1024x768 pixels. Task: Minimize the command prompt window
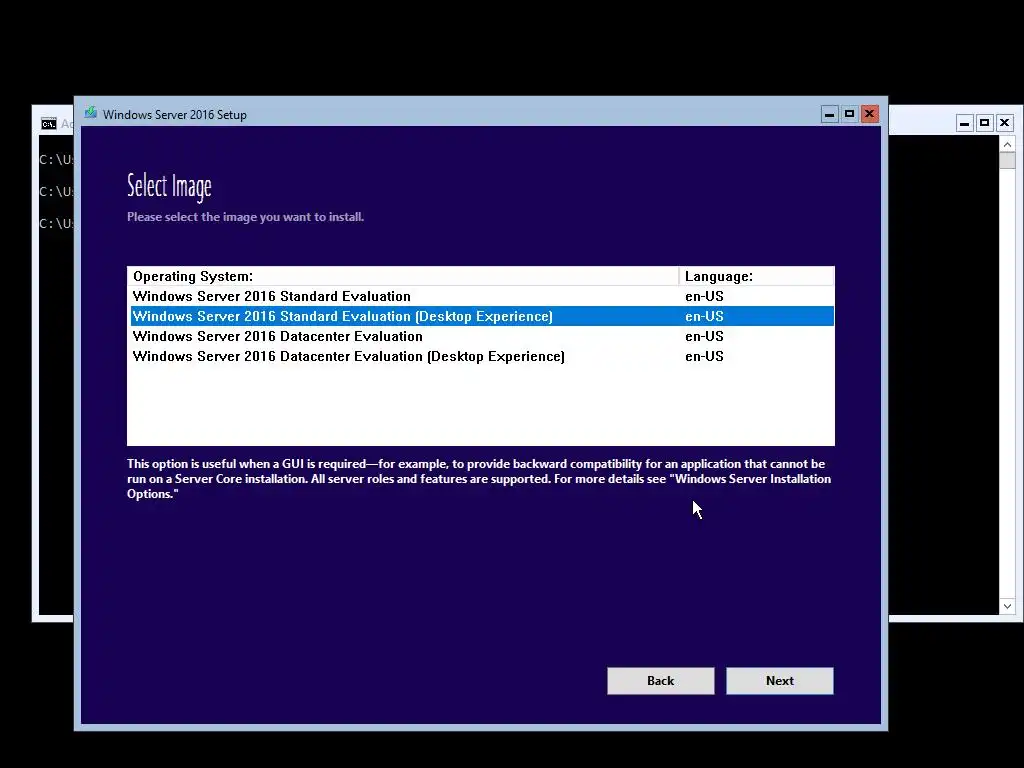(x=965, y=123)
